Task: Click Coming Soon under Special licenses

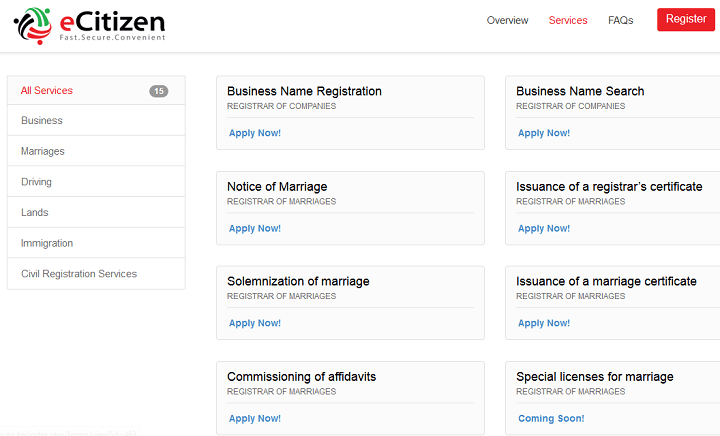Action: coord(551,419)
